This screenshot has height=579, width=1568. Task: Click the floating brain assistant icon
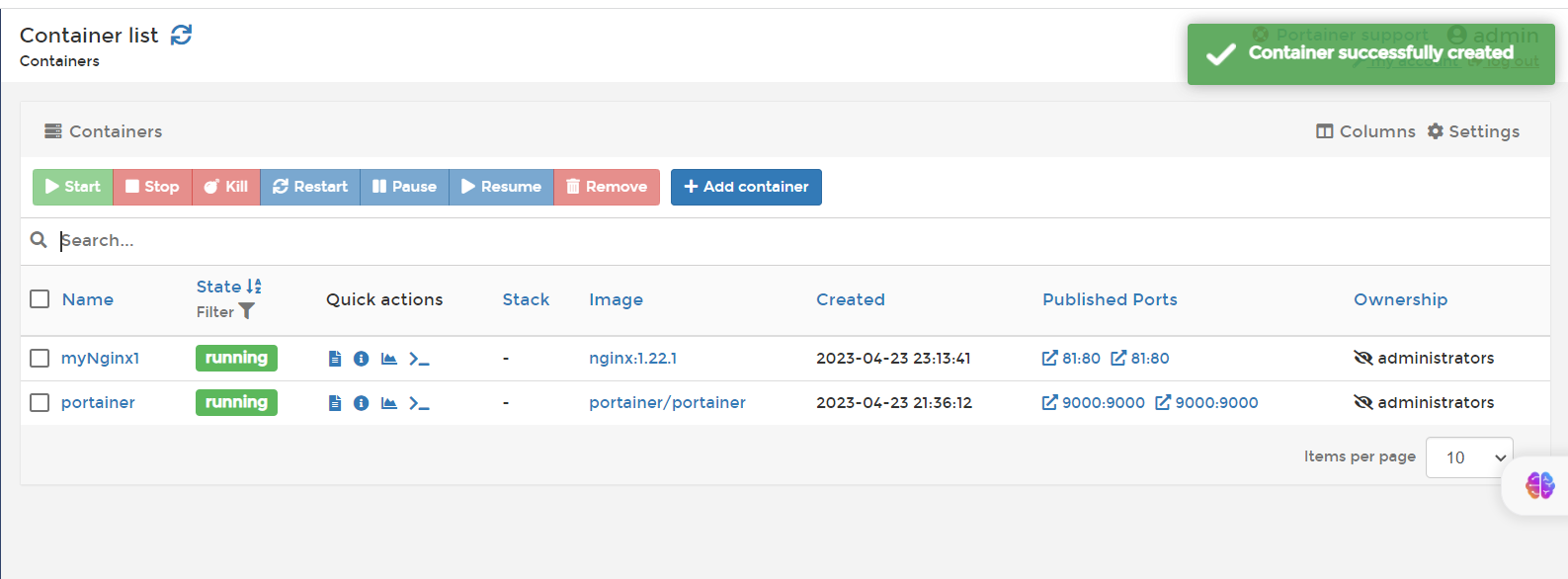[1539, 485]
